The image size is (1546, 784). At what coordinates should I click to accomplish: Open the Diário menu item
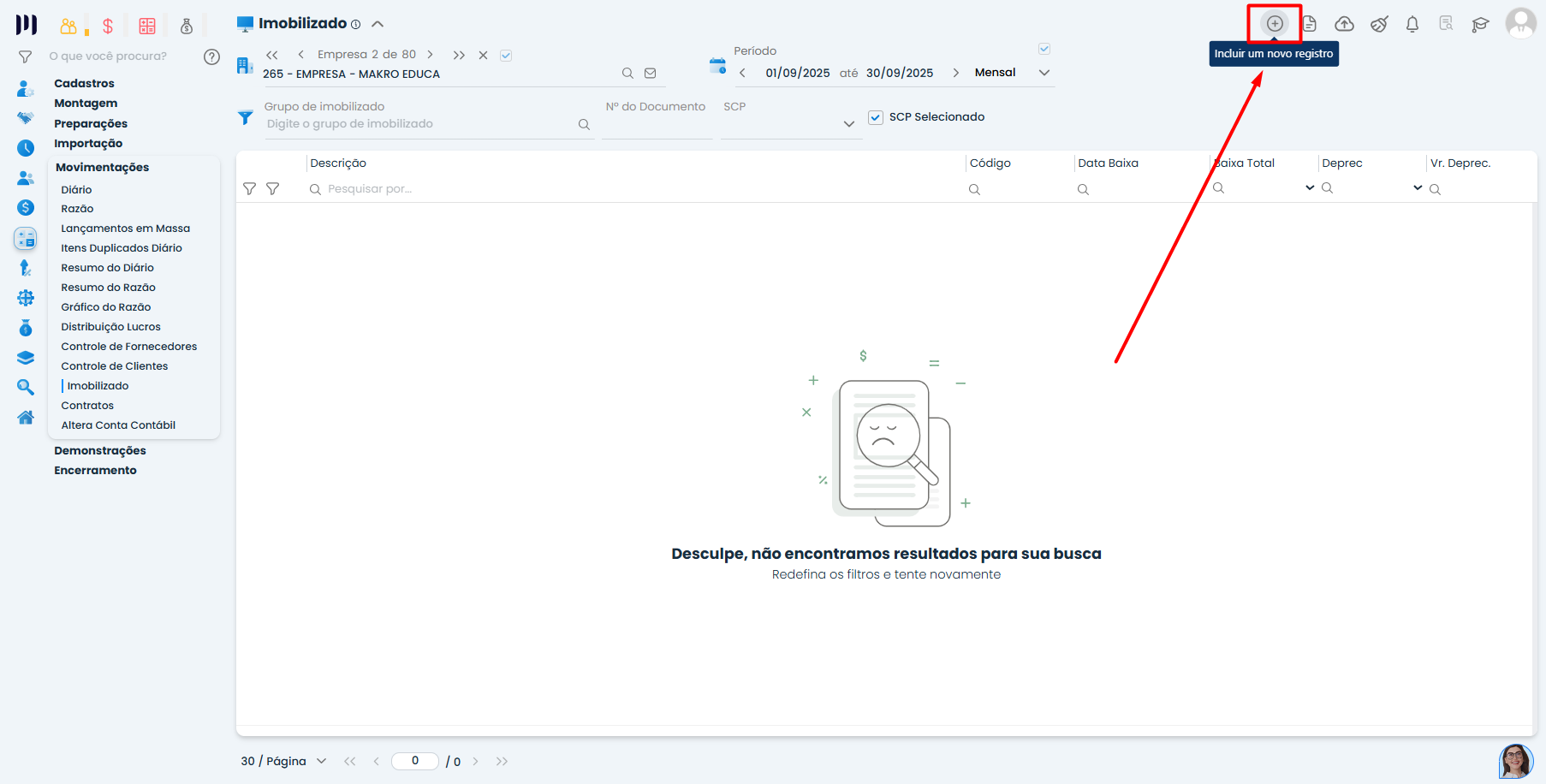76,190
